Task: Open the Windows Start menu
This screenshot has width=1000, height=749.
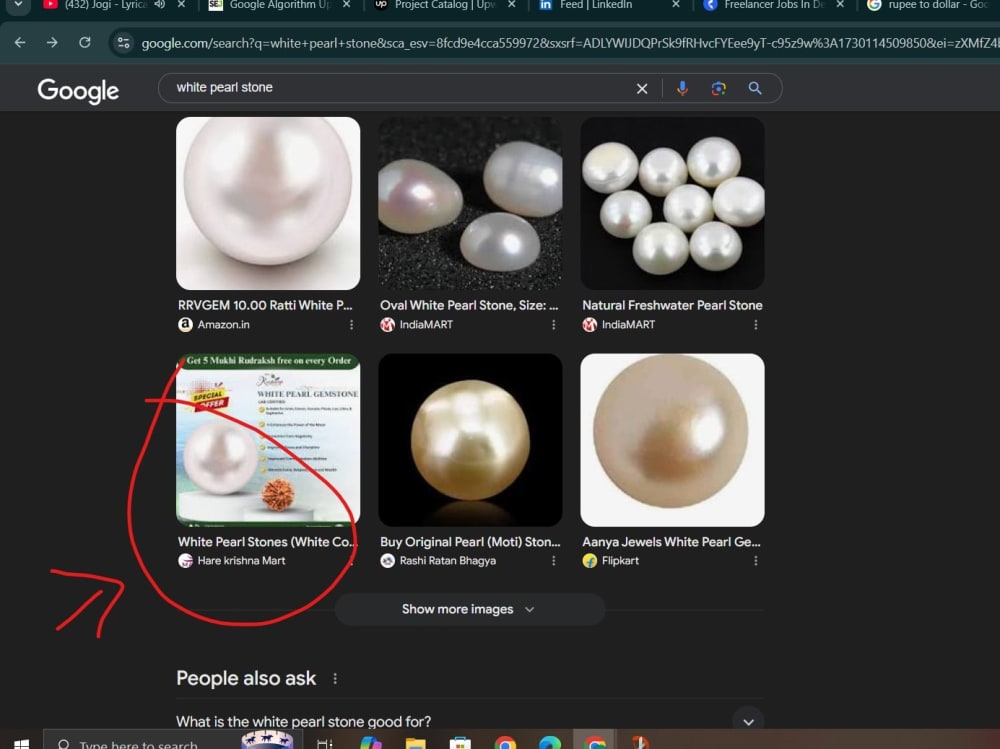Action: [21, 744]
